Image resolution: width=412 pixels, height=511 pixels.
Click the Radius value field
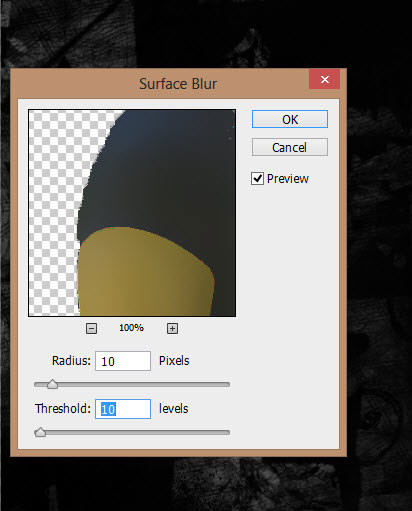click(123, 361)
